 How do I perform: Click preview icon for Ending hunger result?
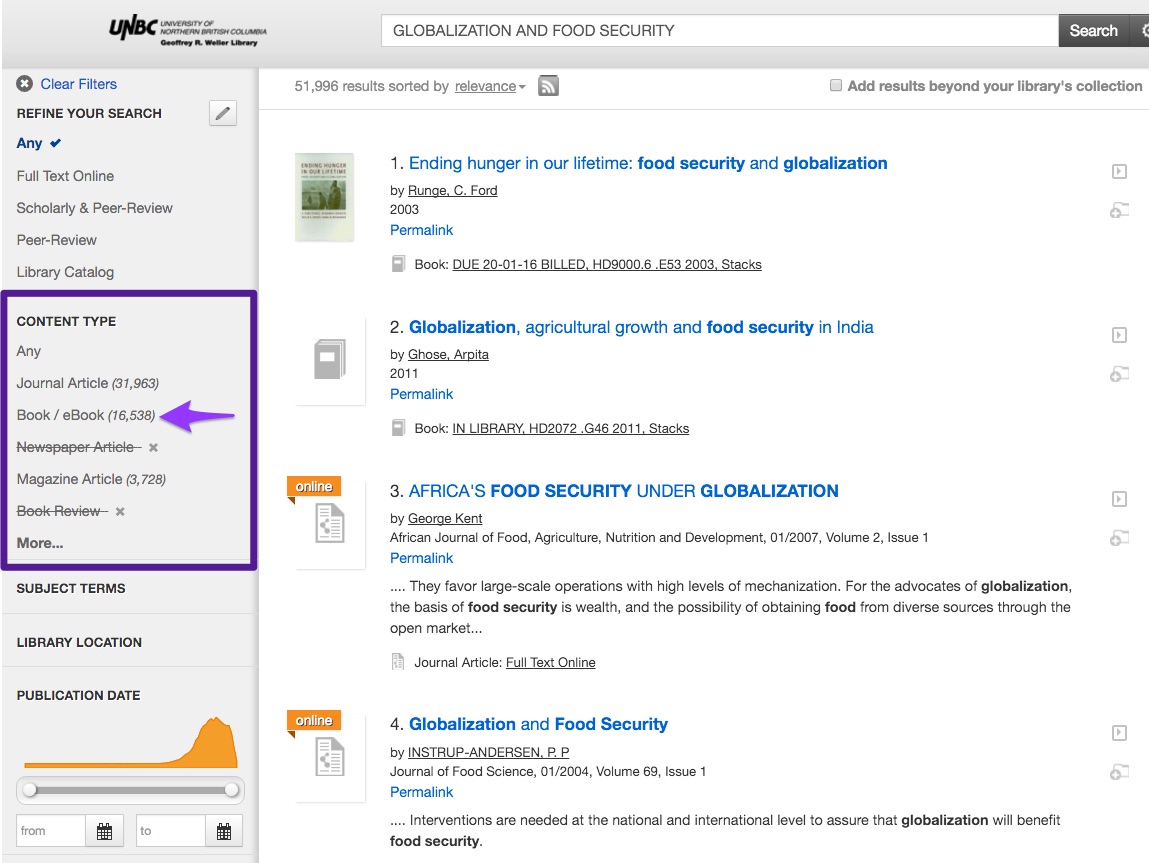pyautogui.click(x=1119, y=171)
